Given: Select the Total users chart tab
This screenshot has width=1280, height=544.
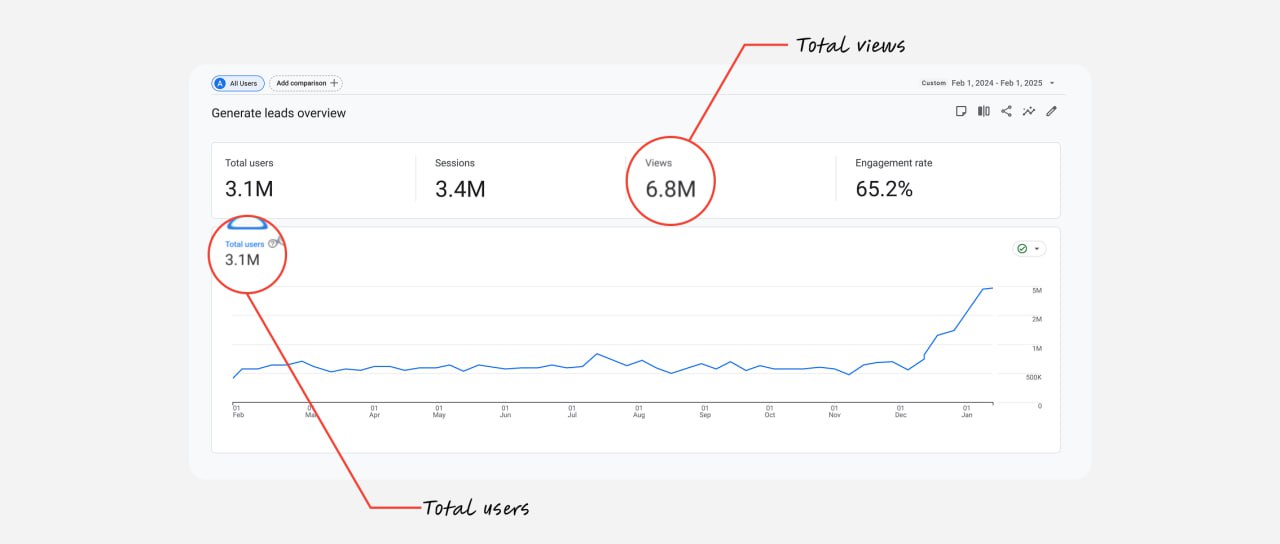Looking at the screenshot, I should click(x=245, y=244).
